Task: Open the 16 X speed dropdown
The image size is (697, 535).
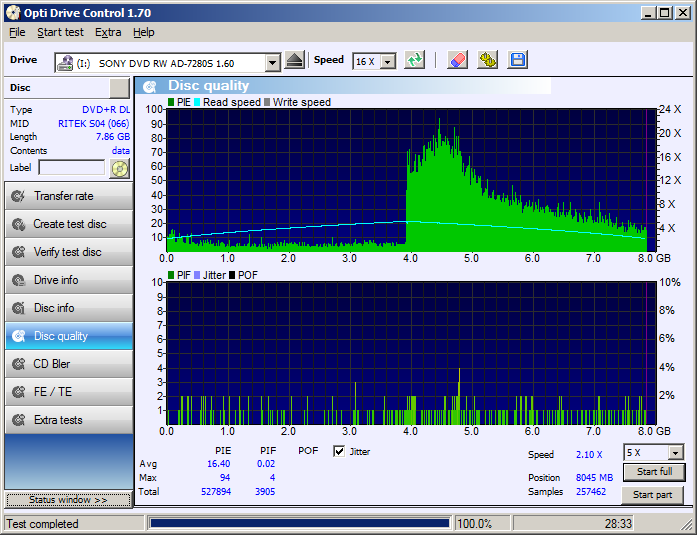Action: tap(388, 62)
